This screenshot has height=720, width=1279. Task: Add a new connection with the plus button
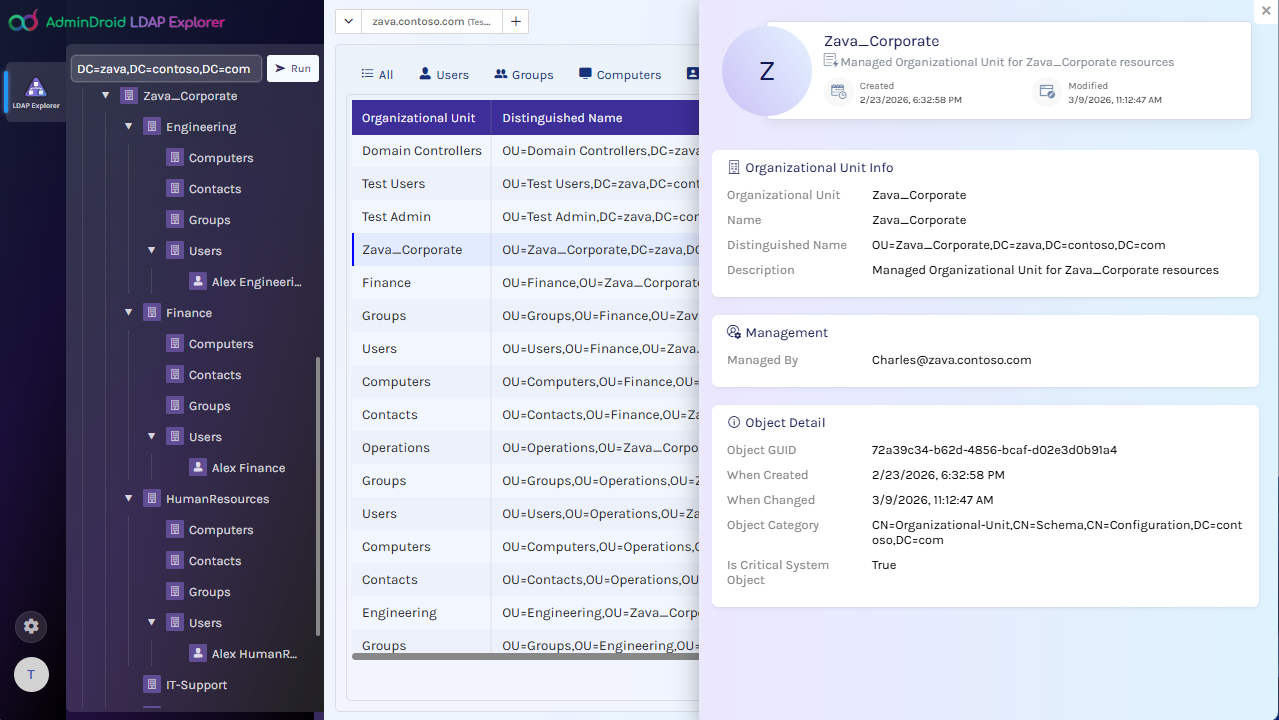coord(515,20)
